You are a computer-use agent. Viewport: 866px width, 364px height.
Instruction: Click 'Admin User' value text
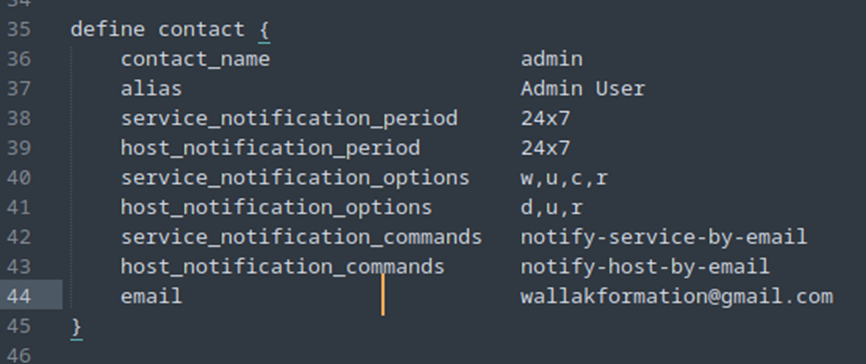(x=583, y=89)
